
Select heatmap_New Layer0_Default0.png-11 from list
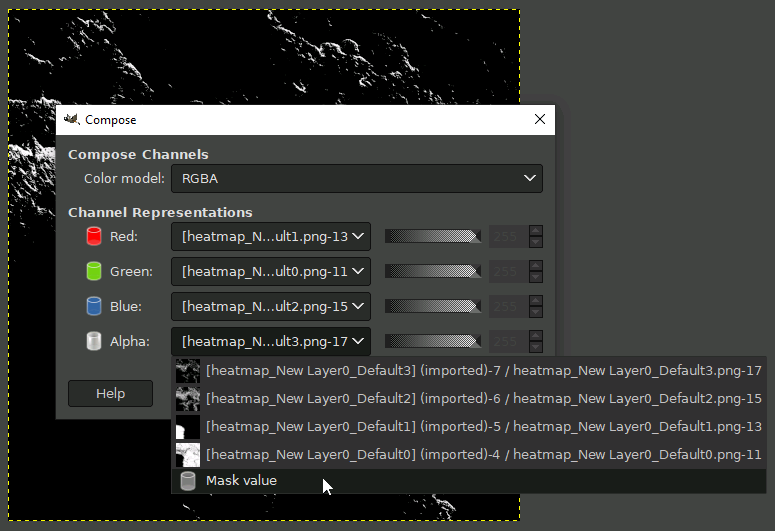pos(469,454)
